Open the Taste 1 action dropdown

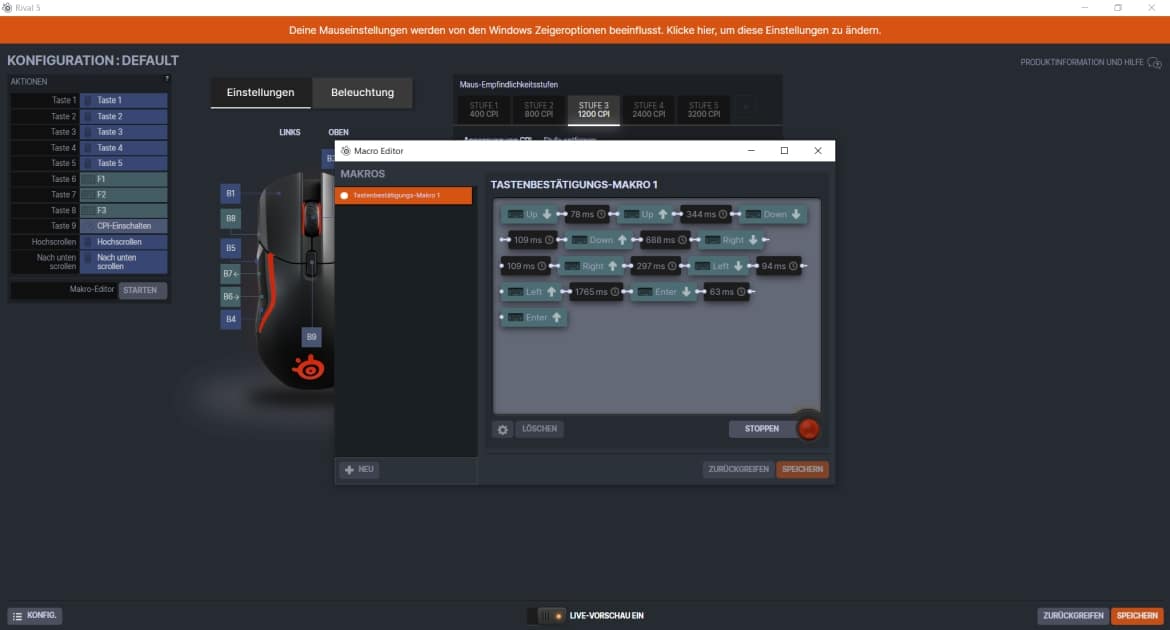[124, 101]
